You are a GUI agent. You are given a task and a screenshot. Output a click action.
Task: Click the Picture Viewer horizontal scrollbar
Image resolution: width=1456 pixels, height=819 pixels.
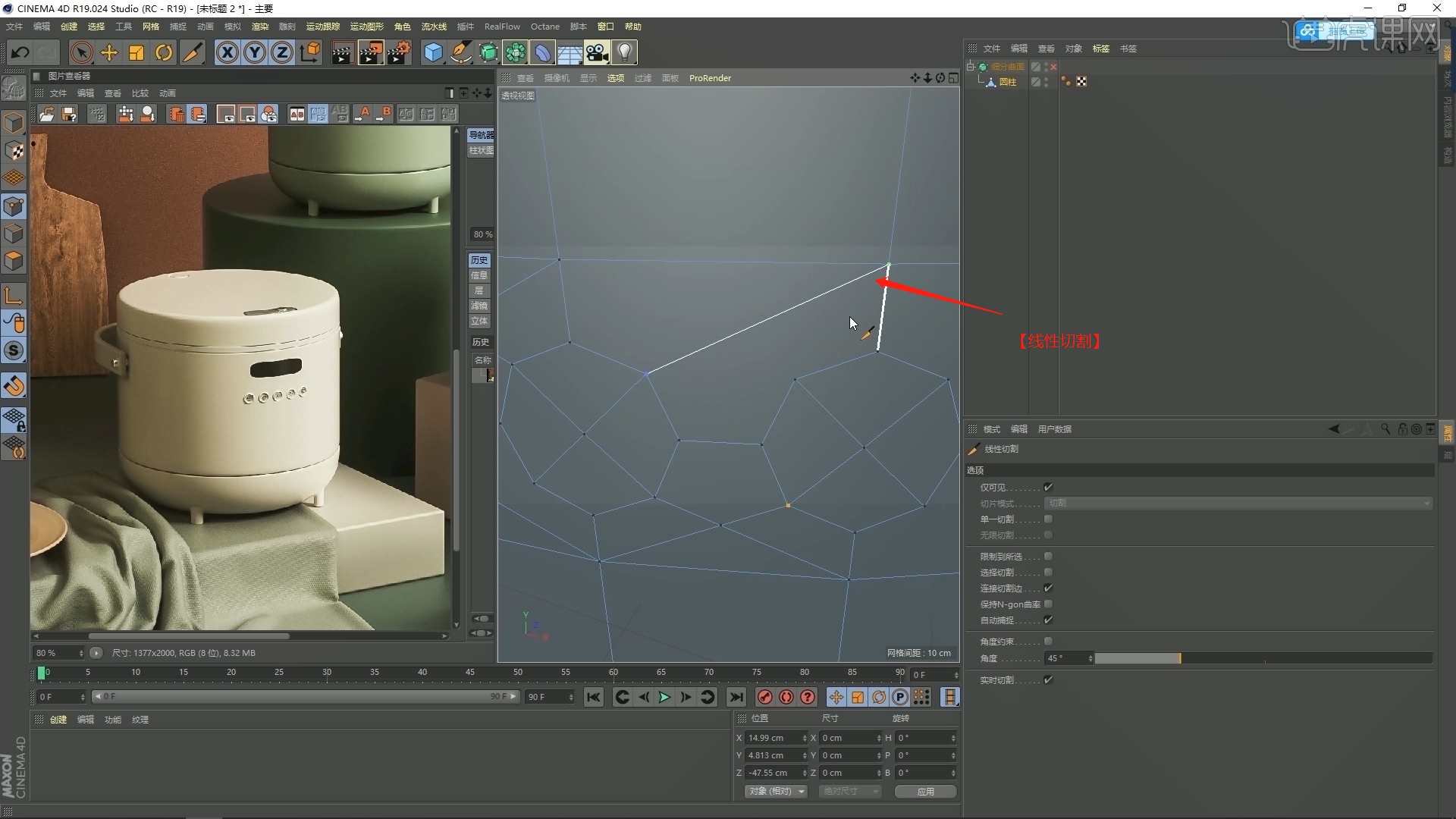tap(189, 636)
